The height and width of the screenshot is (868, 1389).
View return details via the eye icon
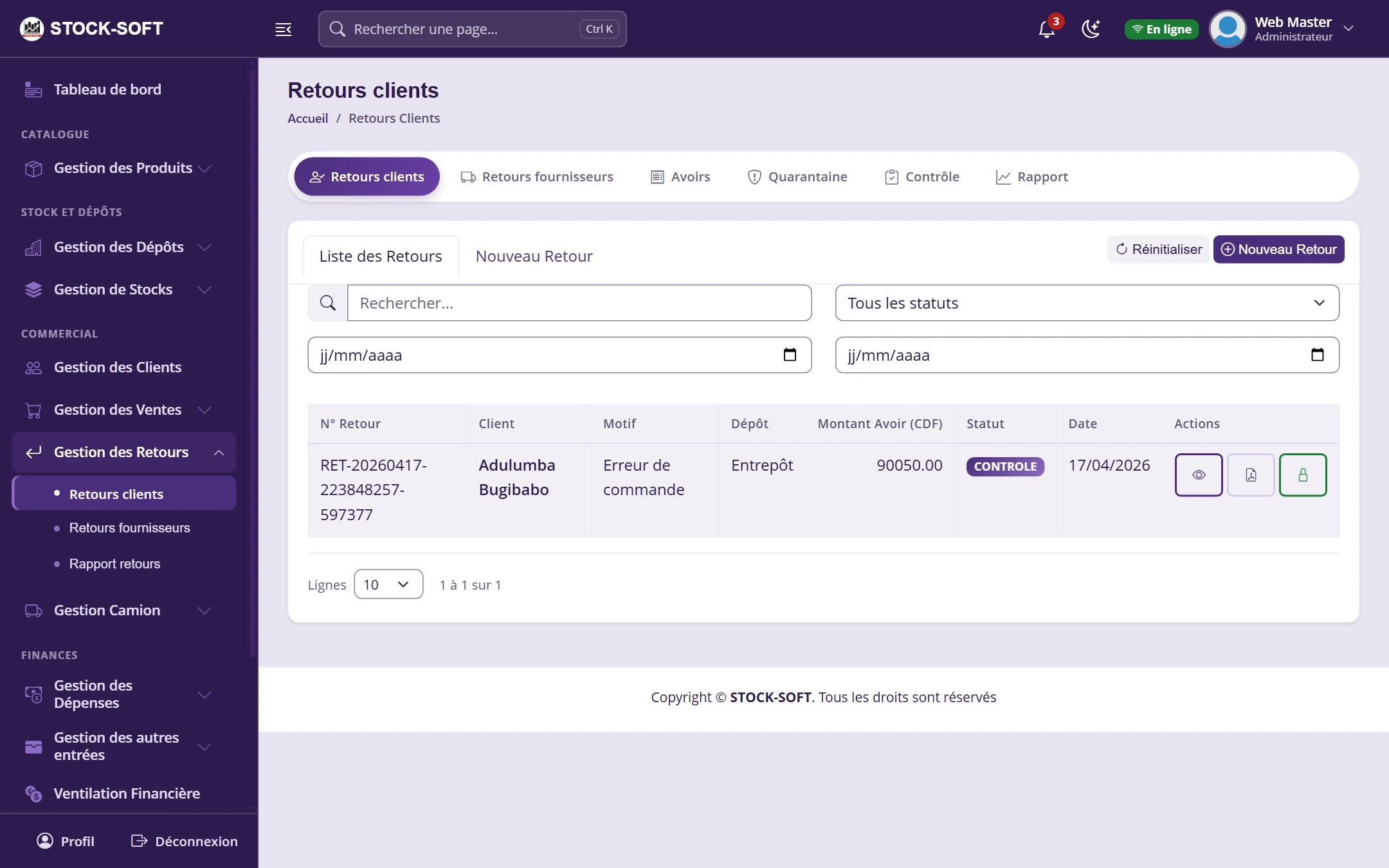1199,475
